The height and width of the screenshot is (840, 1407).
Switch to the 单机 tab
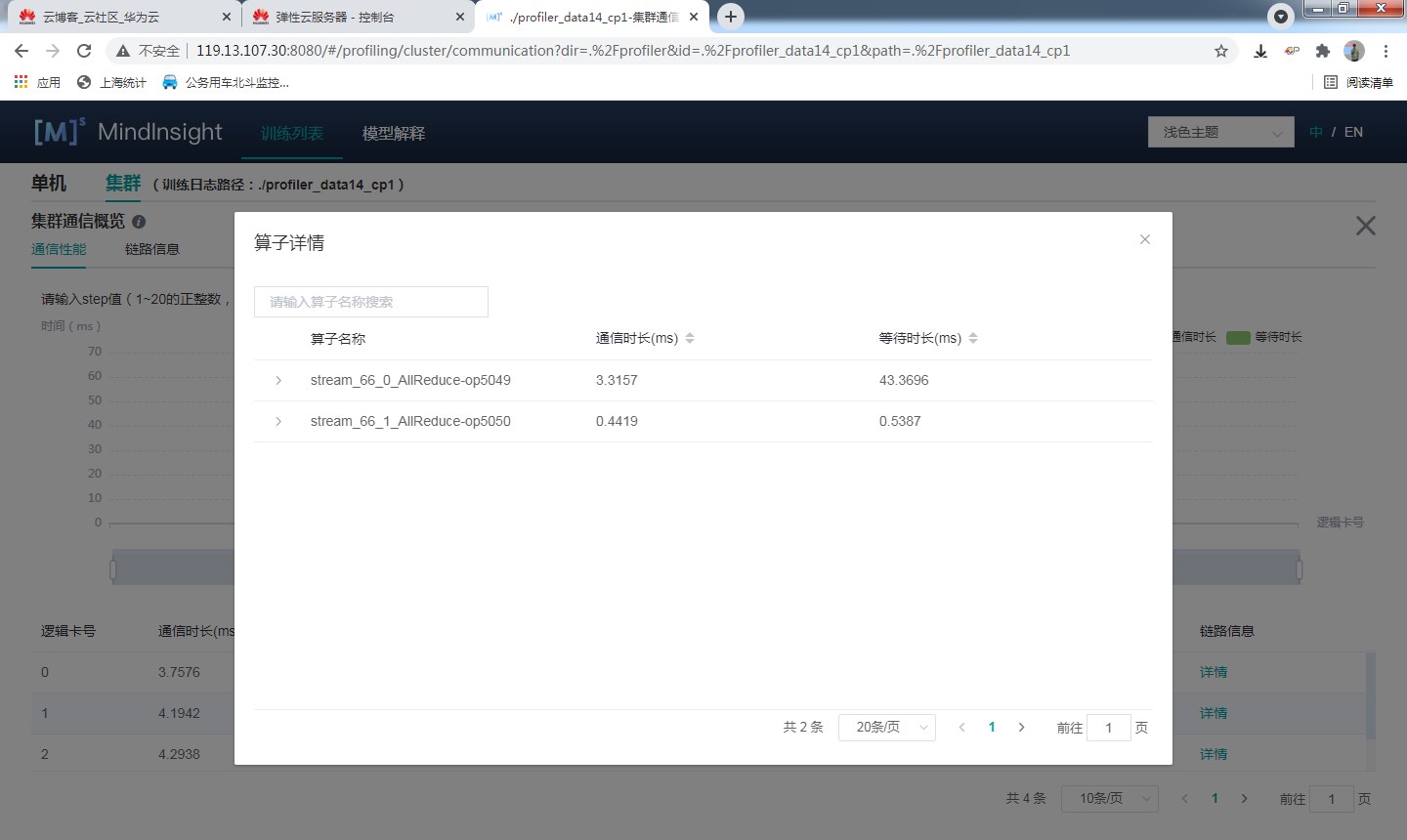point(49,184)
